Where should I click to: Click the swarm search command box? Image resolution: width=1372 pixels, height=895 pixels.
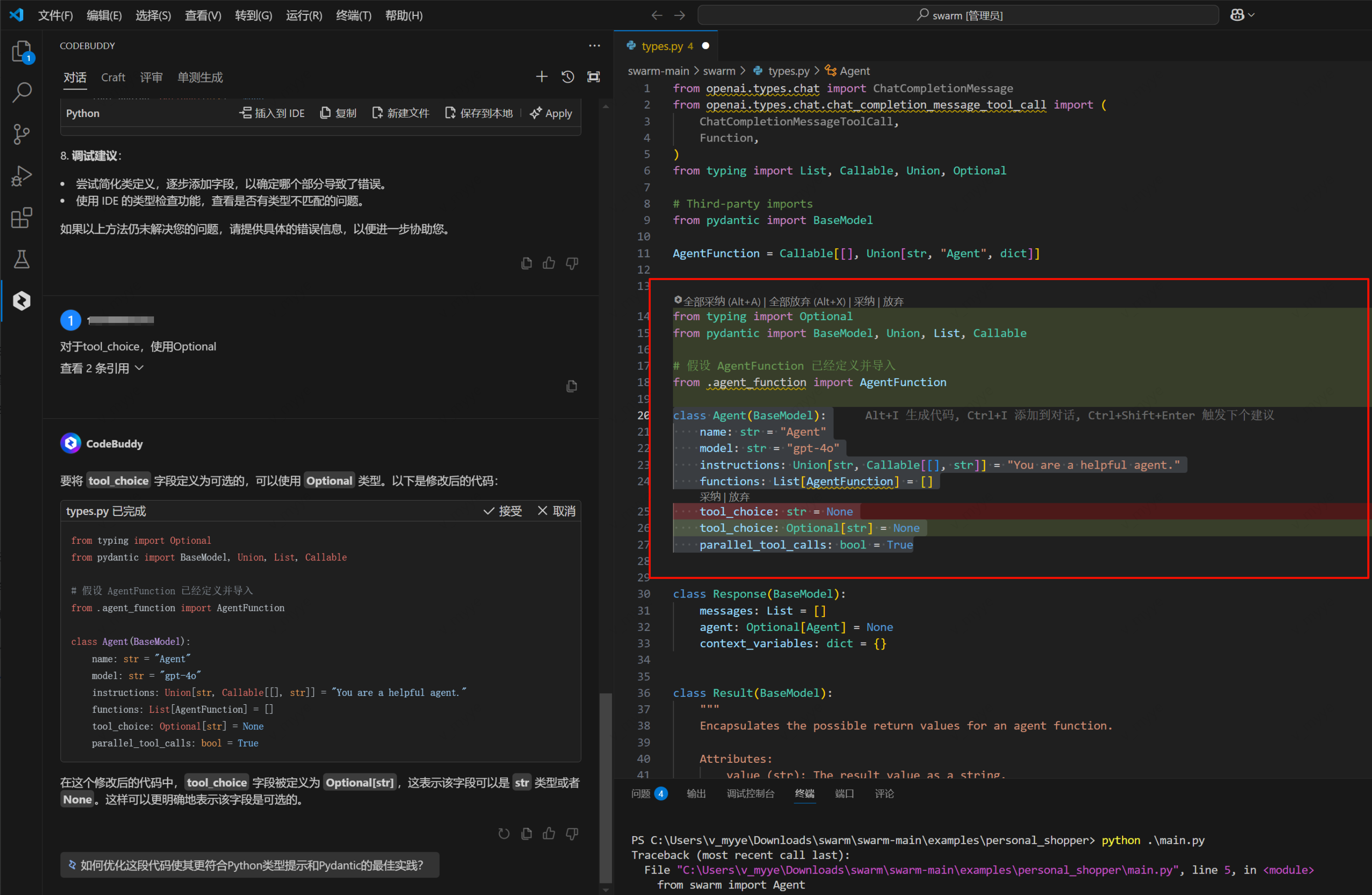(x=957, y=16)
